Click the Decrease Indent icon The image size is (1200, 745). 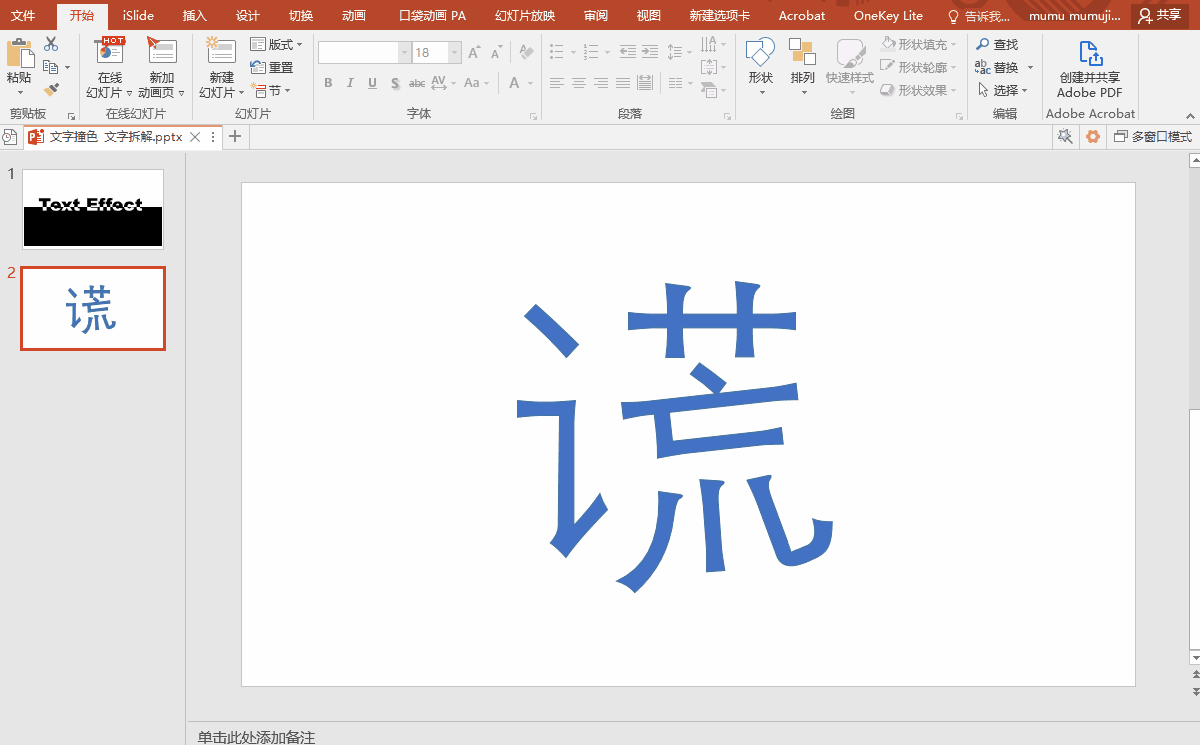click(627, 52)
